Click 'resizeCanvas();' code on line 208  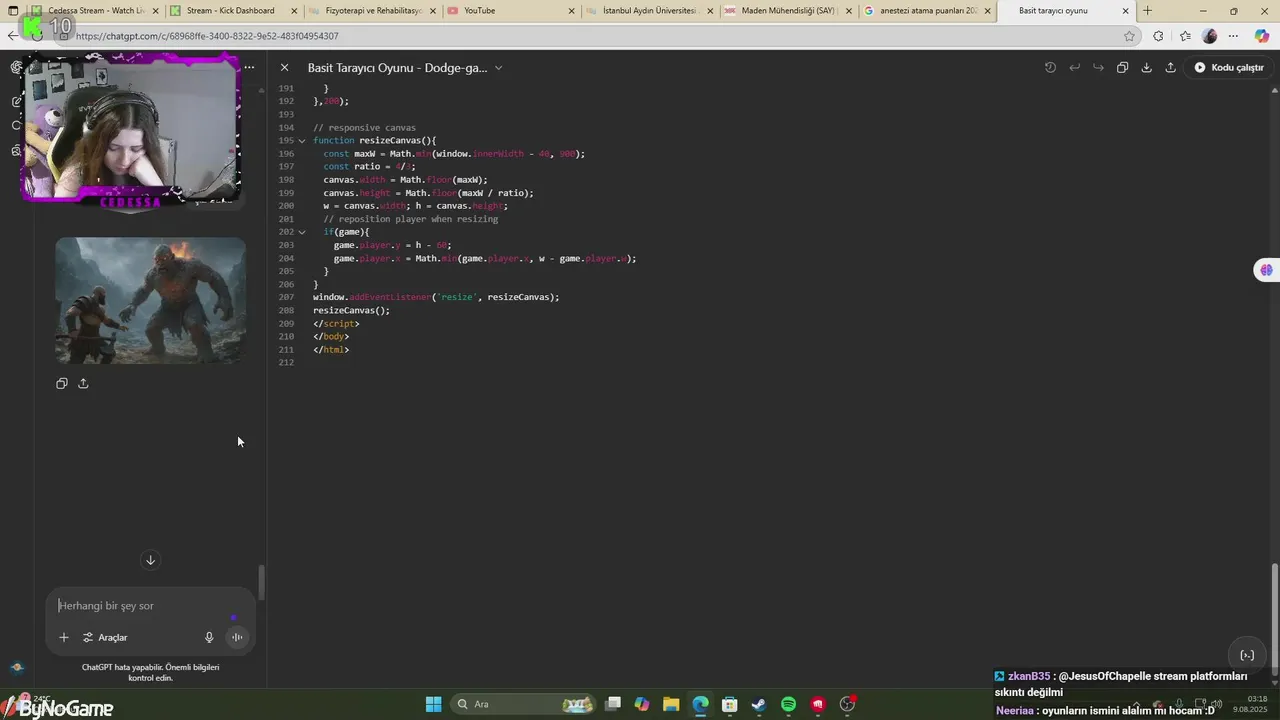tap(351, 310)
